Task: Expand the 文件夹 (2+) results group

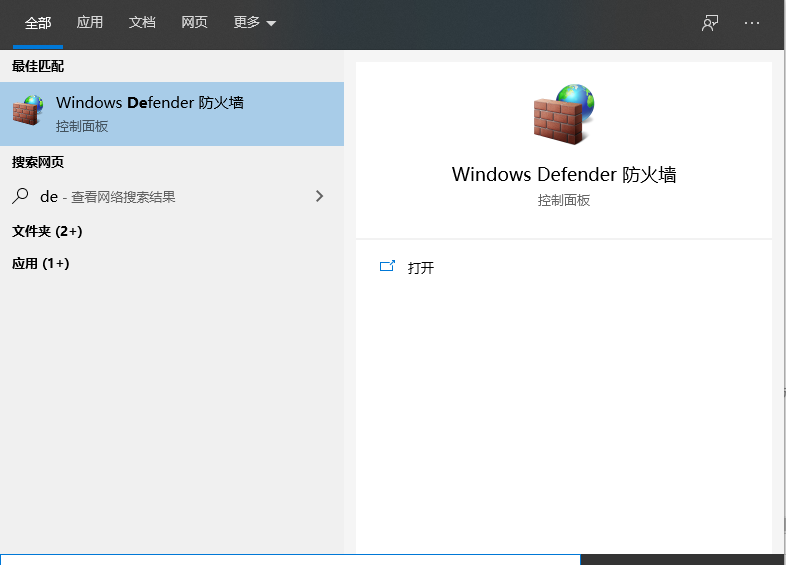Action: pos(47,231)
